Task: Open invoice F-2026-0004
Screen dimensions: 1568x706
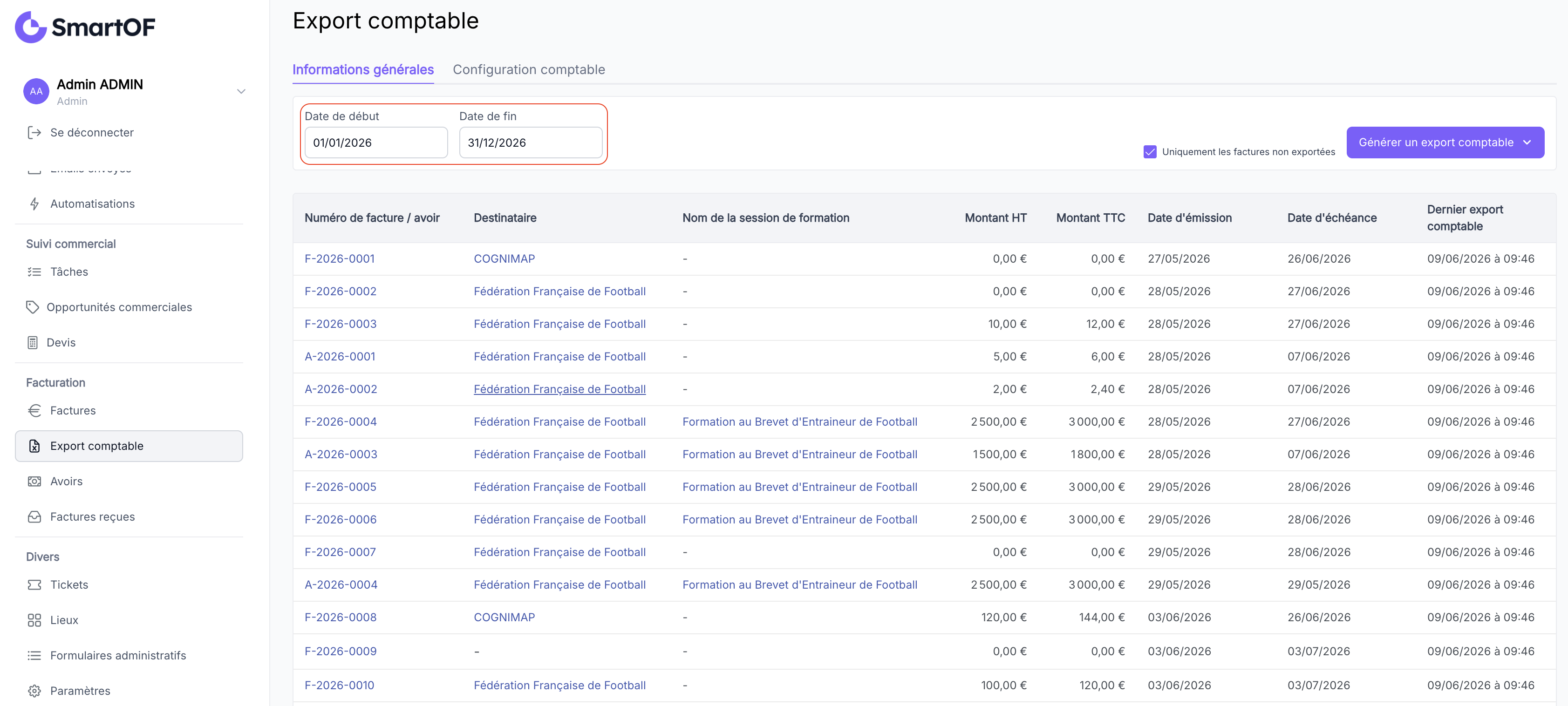Action: coord(340,422)
